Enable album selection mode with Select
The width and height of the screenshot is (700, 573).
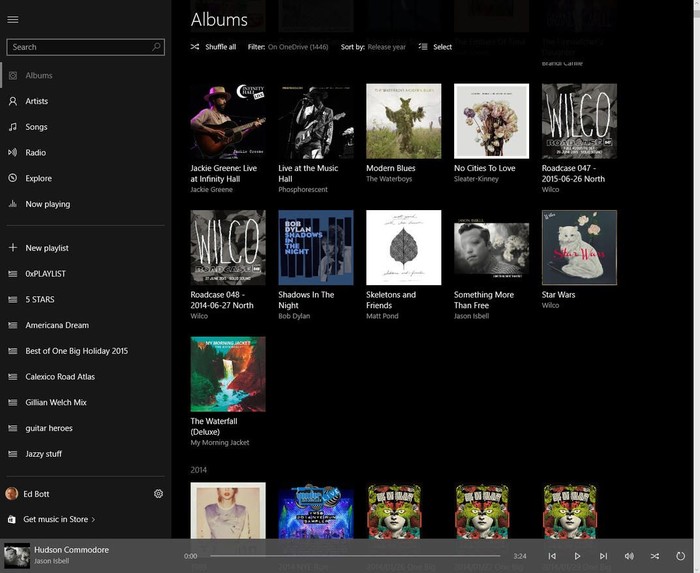[435, 47]
